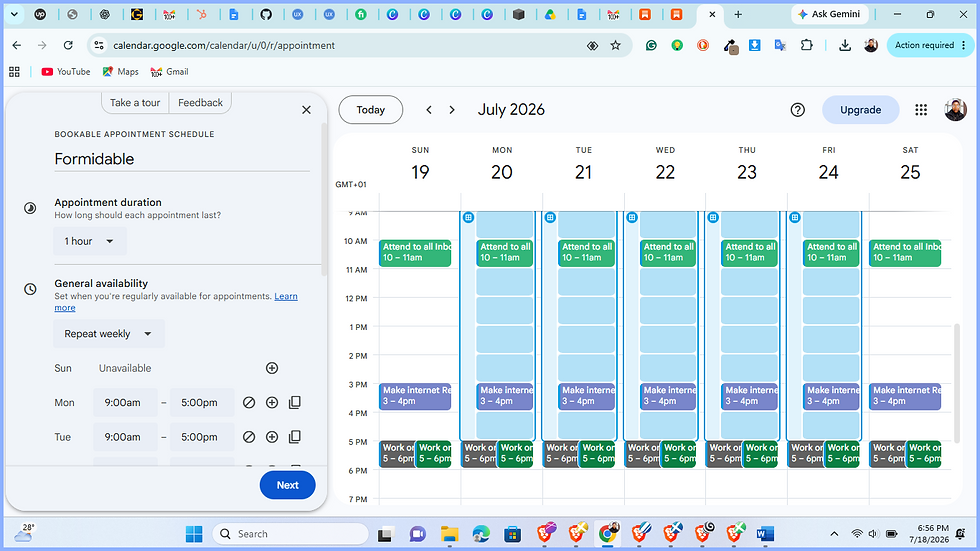
Task: Open Microsoft Store from the taskbar
Action: coord(512,534)
